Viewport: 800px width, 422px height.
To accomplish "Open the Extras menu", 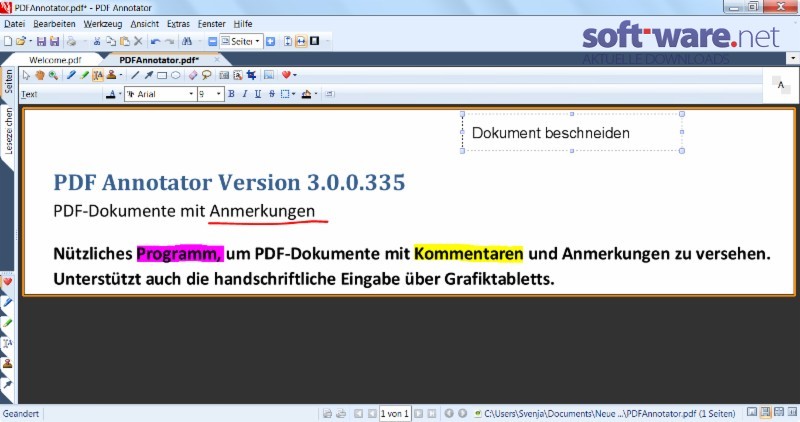I will [x=178, y=24].
